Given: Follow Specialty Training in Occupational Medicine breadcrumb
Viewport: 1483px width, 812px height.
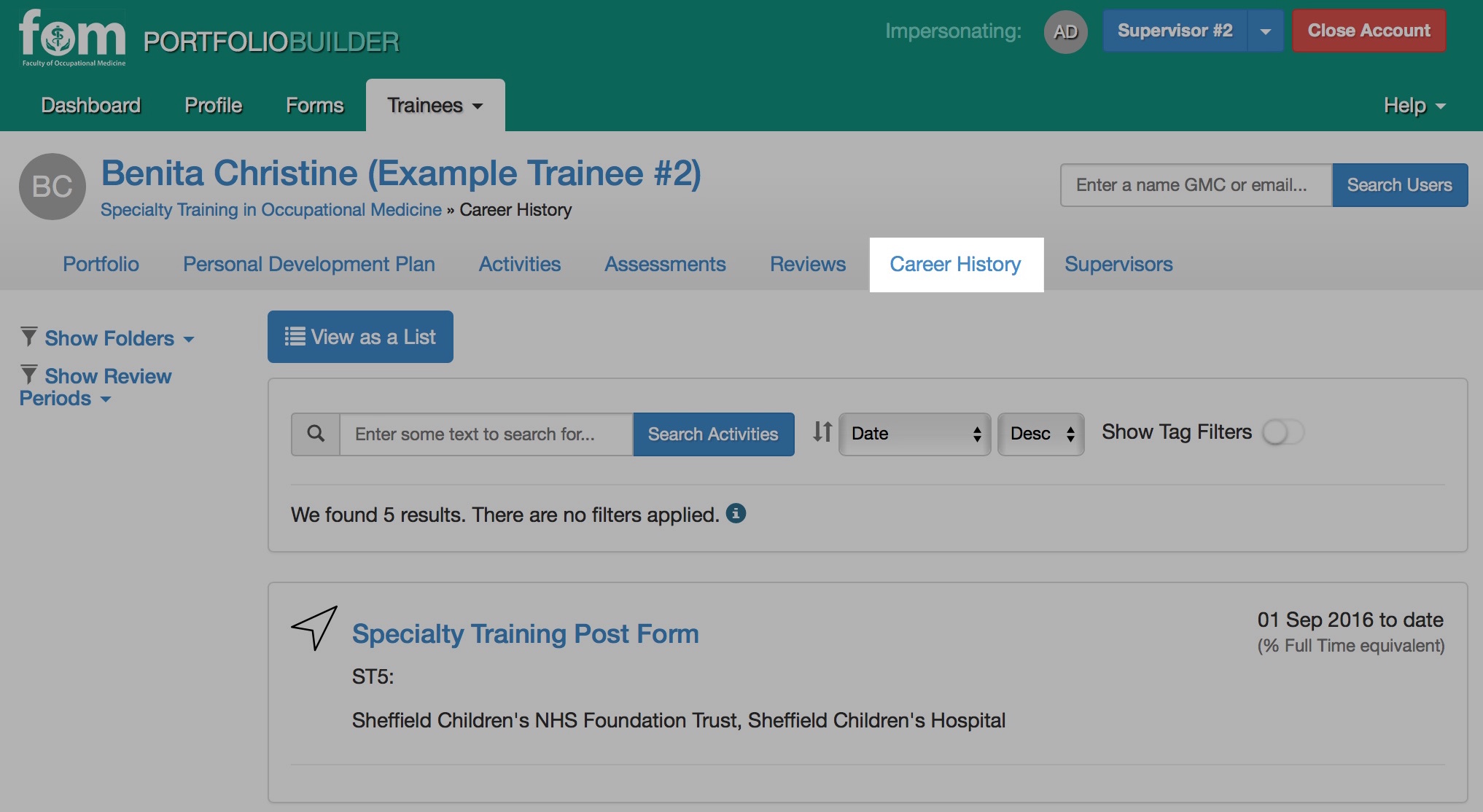Looking at the screenshot, I should (x=270, y=210).
